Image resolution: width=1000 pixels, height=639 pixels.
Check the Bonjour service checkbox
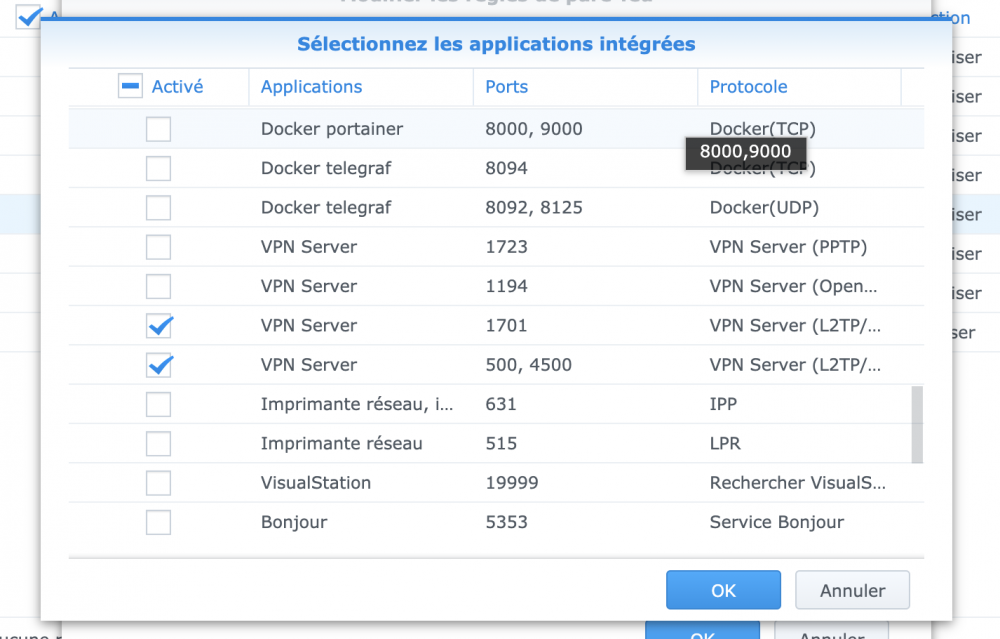(158, 522)
